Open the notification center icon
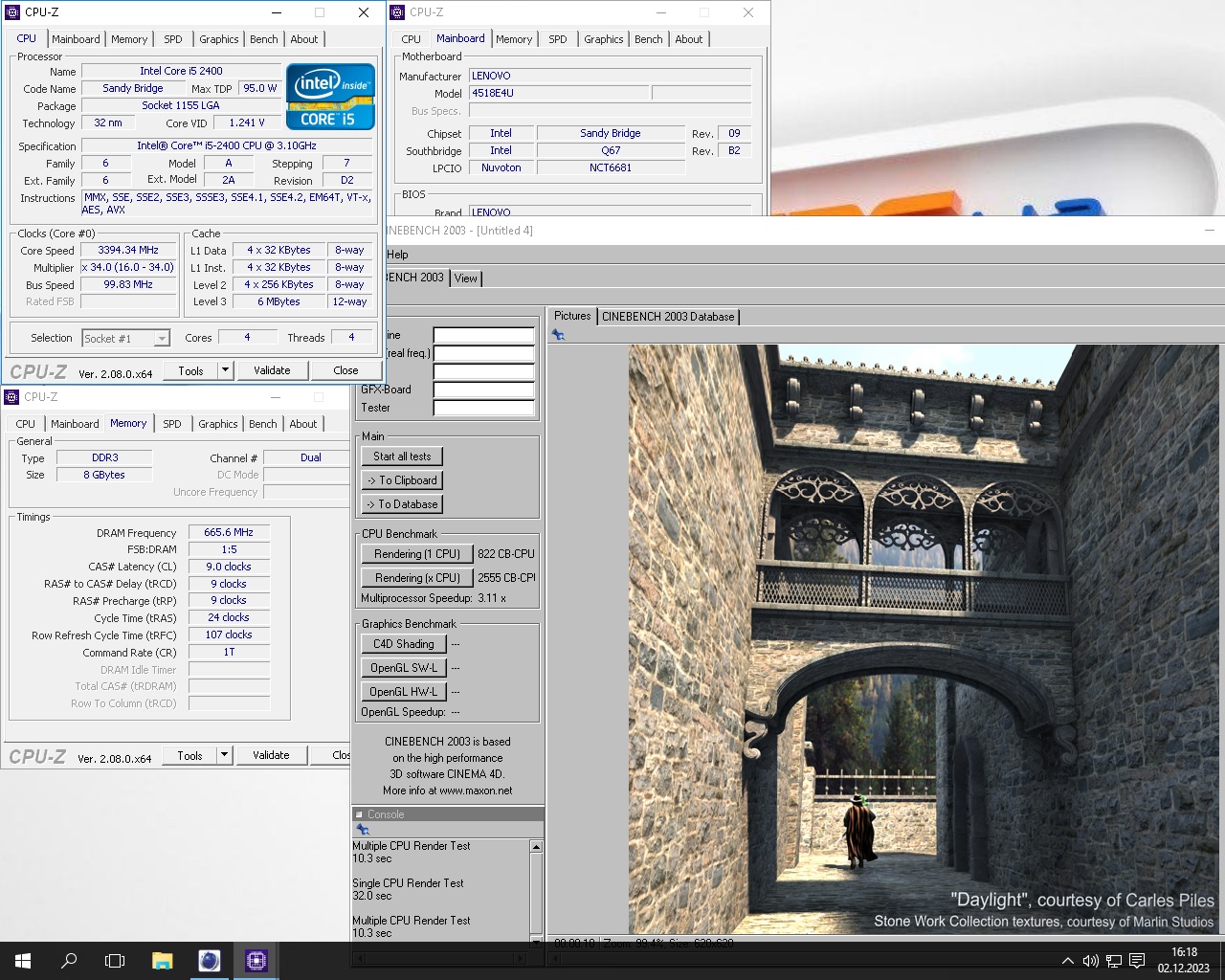Viewport: 1225px width, 980px height. coord(1137,961)
